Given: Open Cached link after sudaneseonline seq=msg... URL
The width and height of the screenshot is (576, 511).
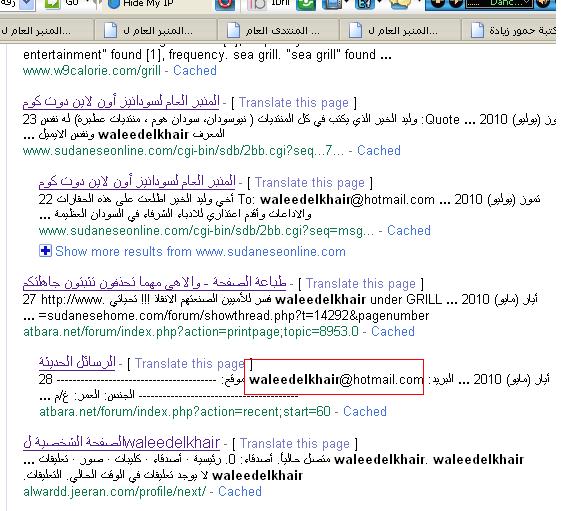Looking at the screenshot, I should tap(409, 231).
